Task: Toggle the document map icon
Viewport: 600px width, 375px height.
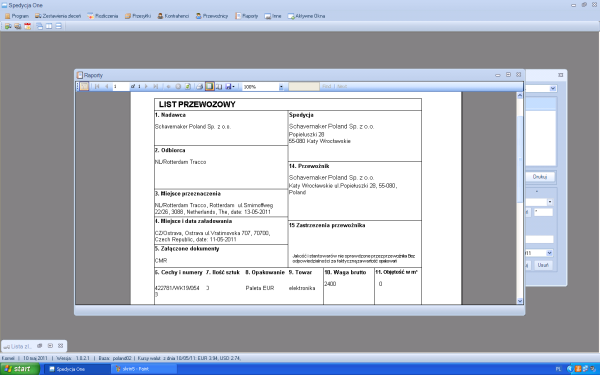Action: click(x=84, y=86)
